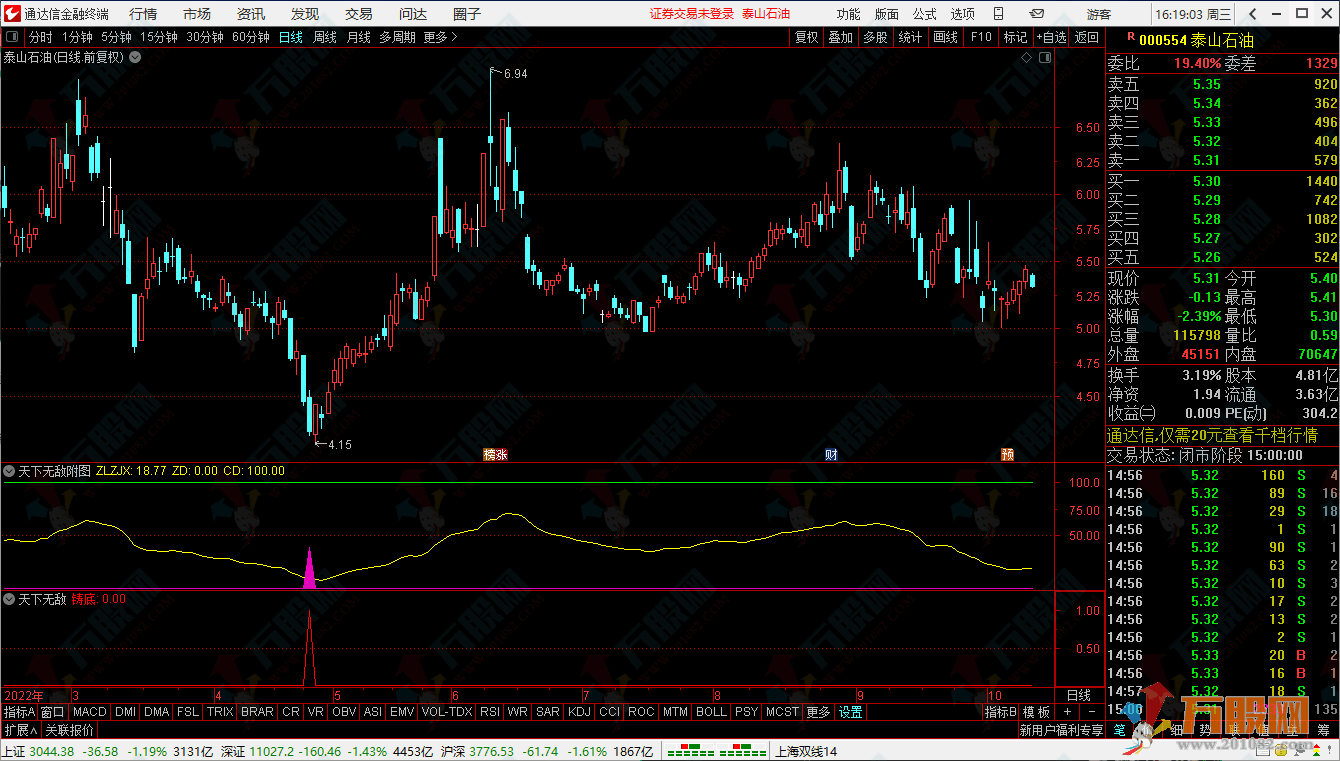The width and height of the screenshot is (1340, 761).
Task: Open 更多 indicators list
Action: [818, 712]
